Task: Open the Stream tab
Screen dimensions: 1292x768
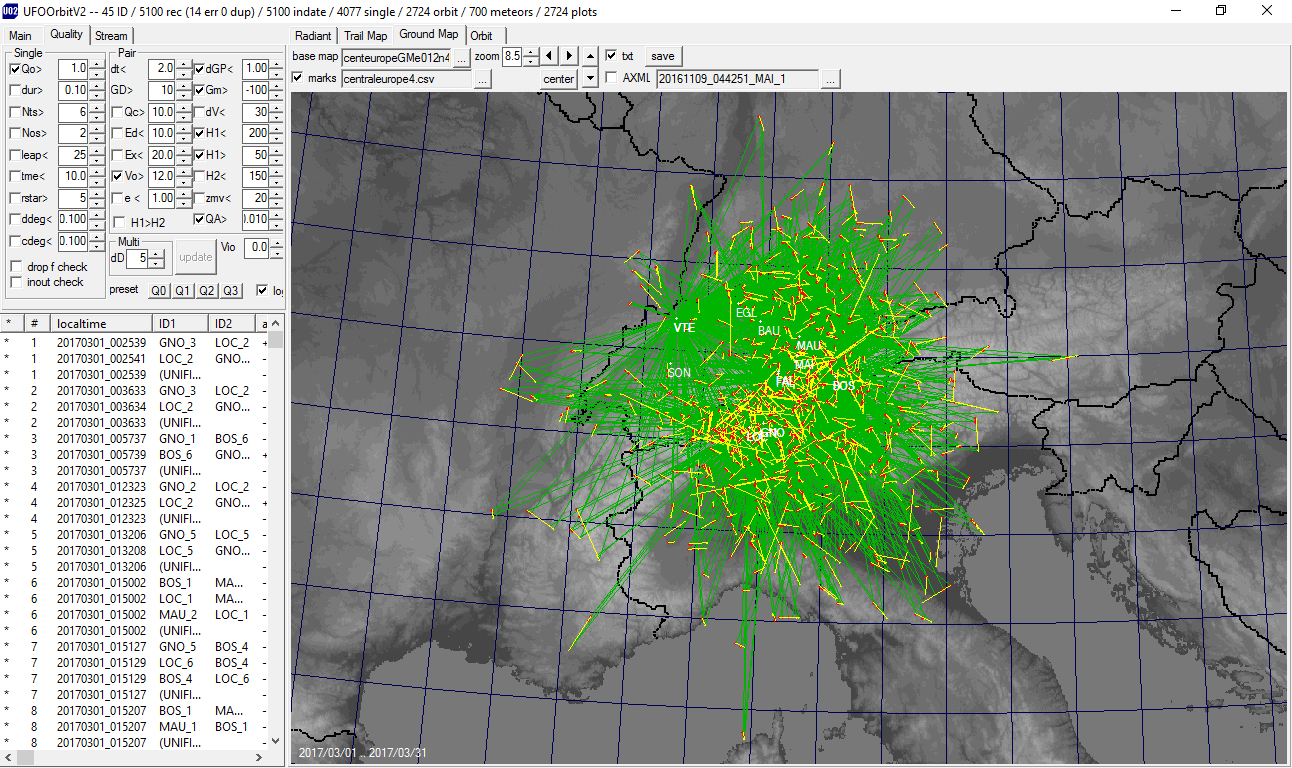Action: pyautogui.click(x=111, y=36)
